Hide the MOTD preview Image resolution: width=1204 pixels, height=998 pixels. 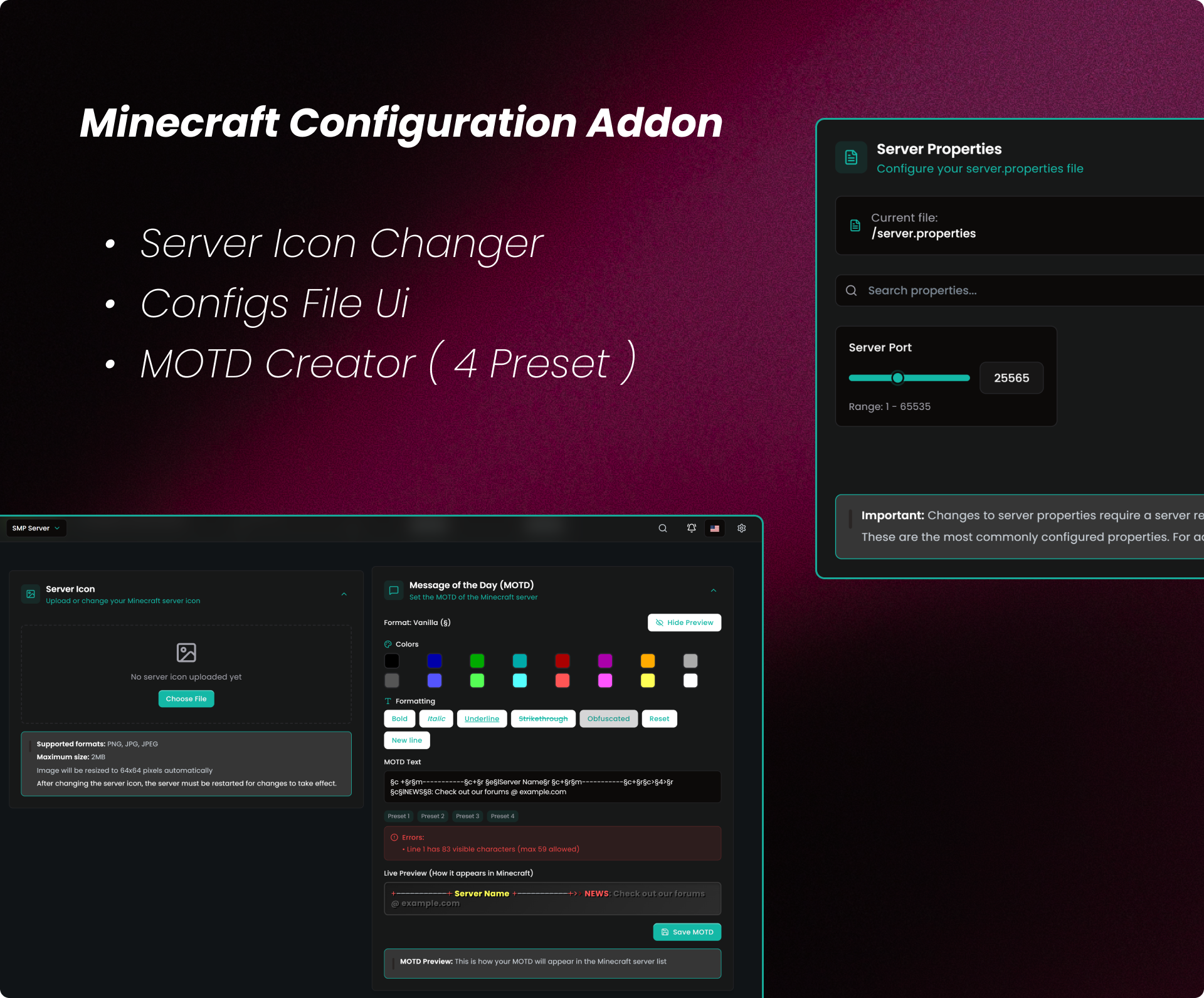point(684,622)
